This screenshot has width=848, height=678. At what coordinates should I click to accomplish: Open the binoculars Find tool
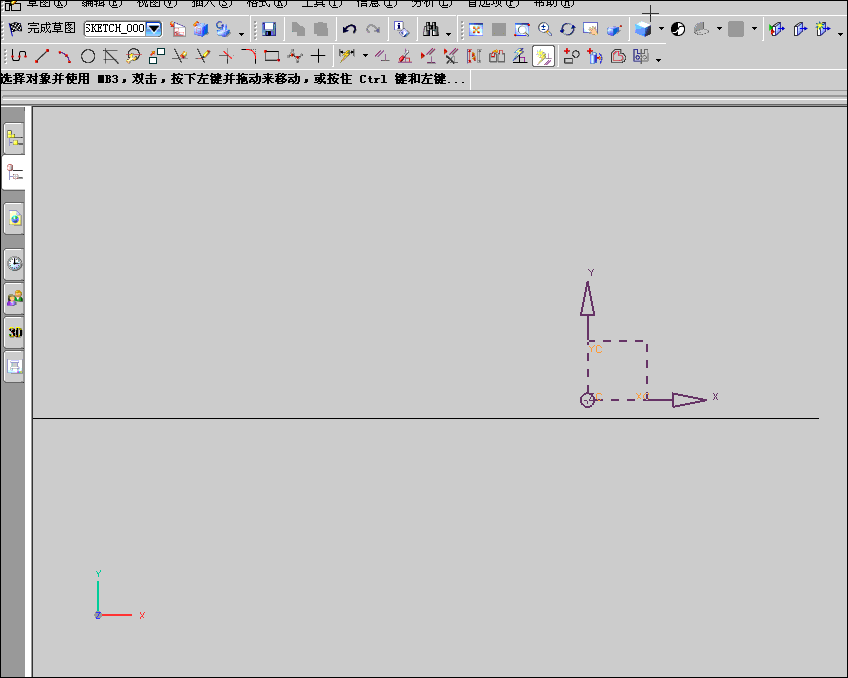click(x=430, y=29)
